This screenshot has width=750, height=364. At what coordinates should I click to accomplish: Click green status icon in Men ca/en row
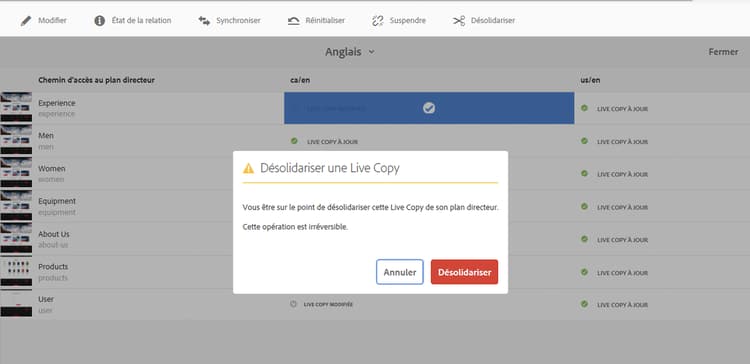(294, 141)
